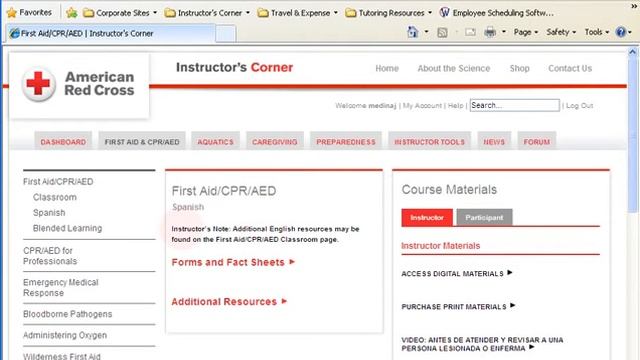Viewport: 640px width, 360px height.
Task: Switch to the Instructor materials tab
Action: (x=427, y=218)
